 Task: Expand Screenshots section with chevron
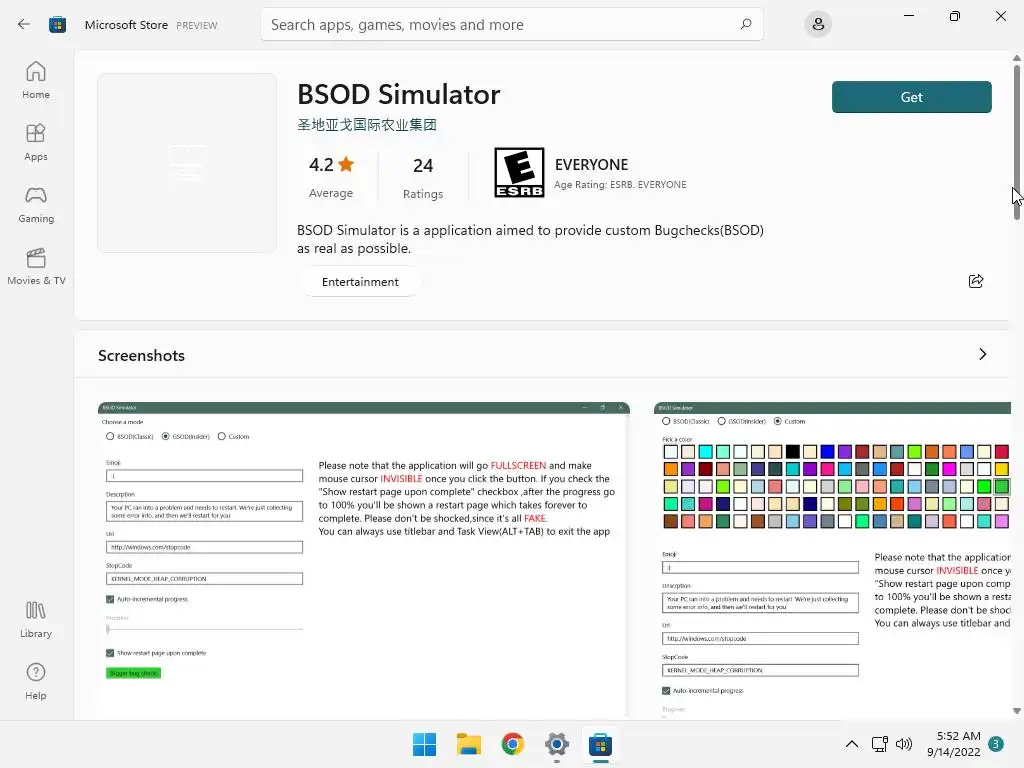coord(982,354)
